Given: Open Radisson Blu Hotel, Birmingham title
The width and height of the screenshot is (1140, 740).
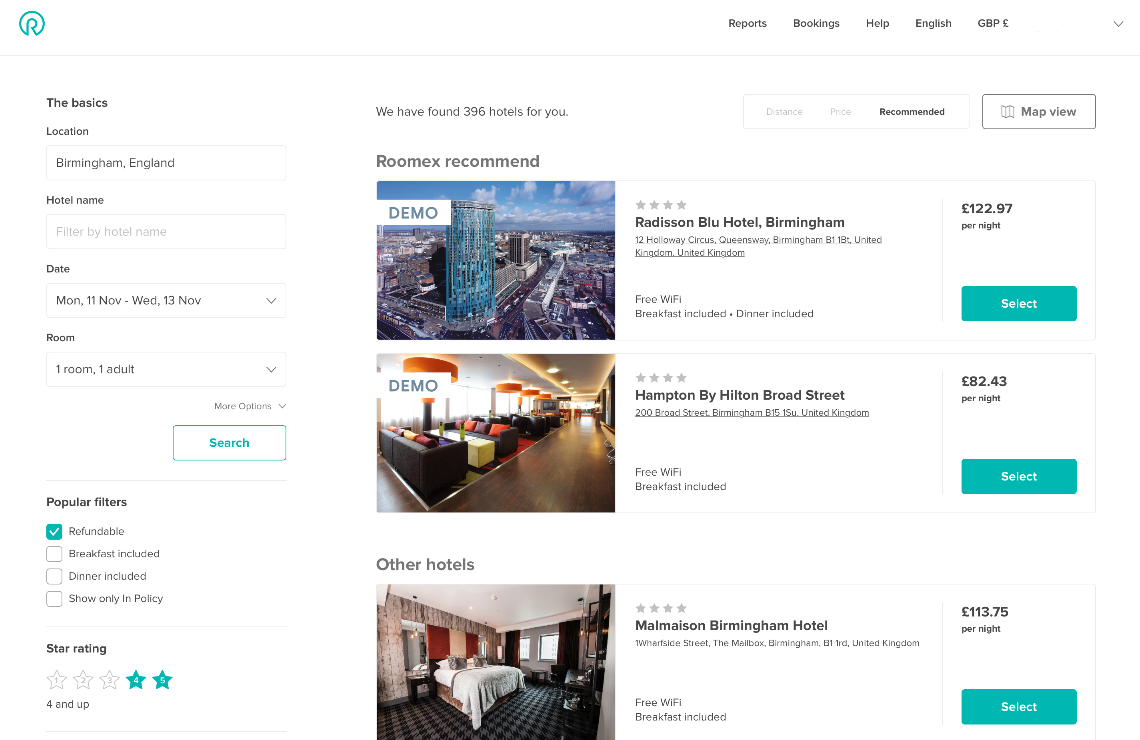Looking at the screenshot, I should [x=739, y=222].
